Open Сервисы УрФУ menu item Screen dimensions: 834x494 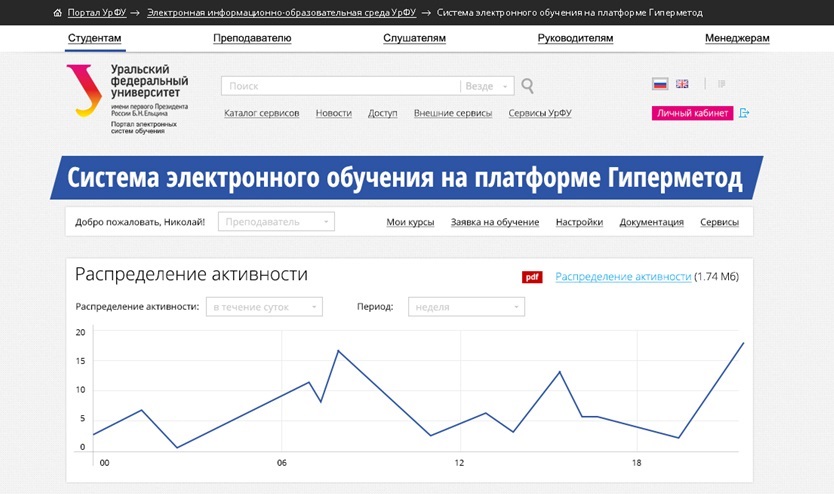(x=540, y=113)
